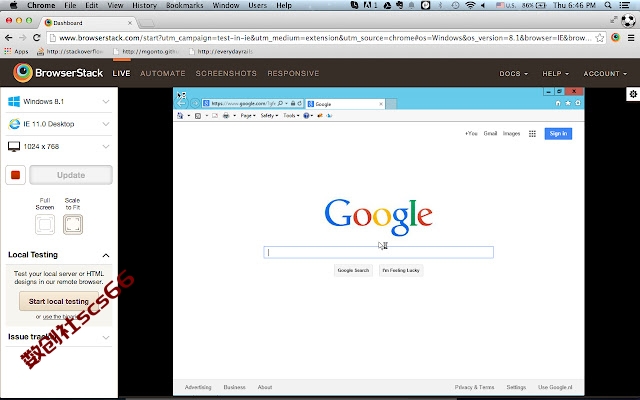Open the settings gear on the right edge
Screen dimensions: 640x400
(x=633, y=94)
